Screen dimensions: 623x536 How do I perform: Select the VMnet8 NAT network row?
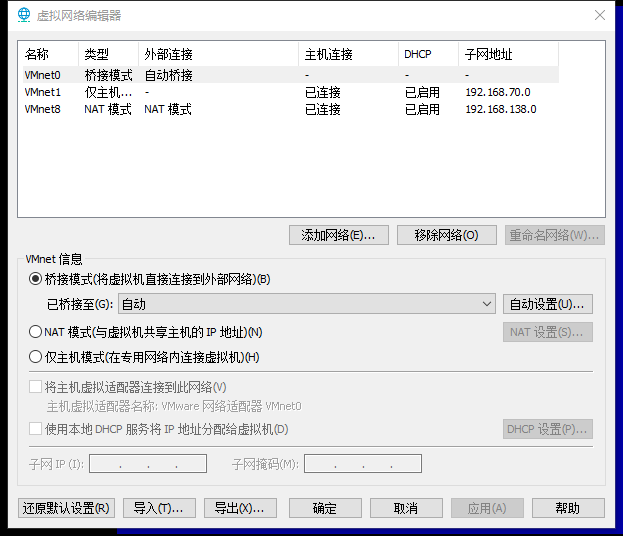pyautogui.click(x=43, y=109)
